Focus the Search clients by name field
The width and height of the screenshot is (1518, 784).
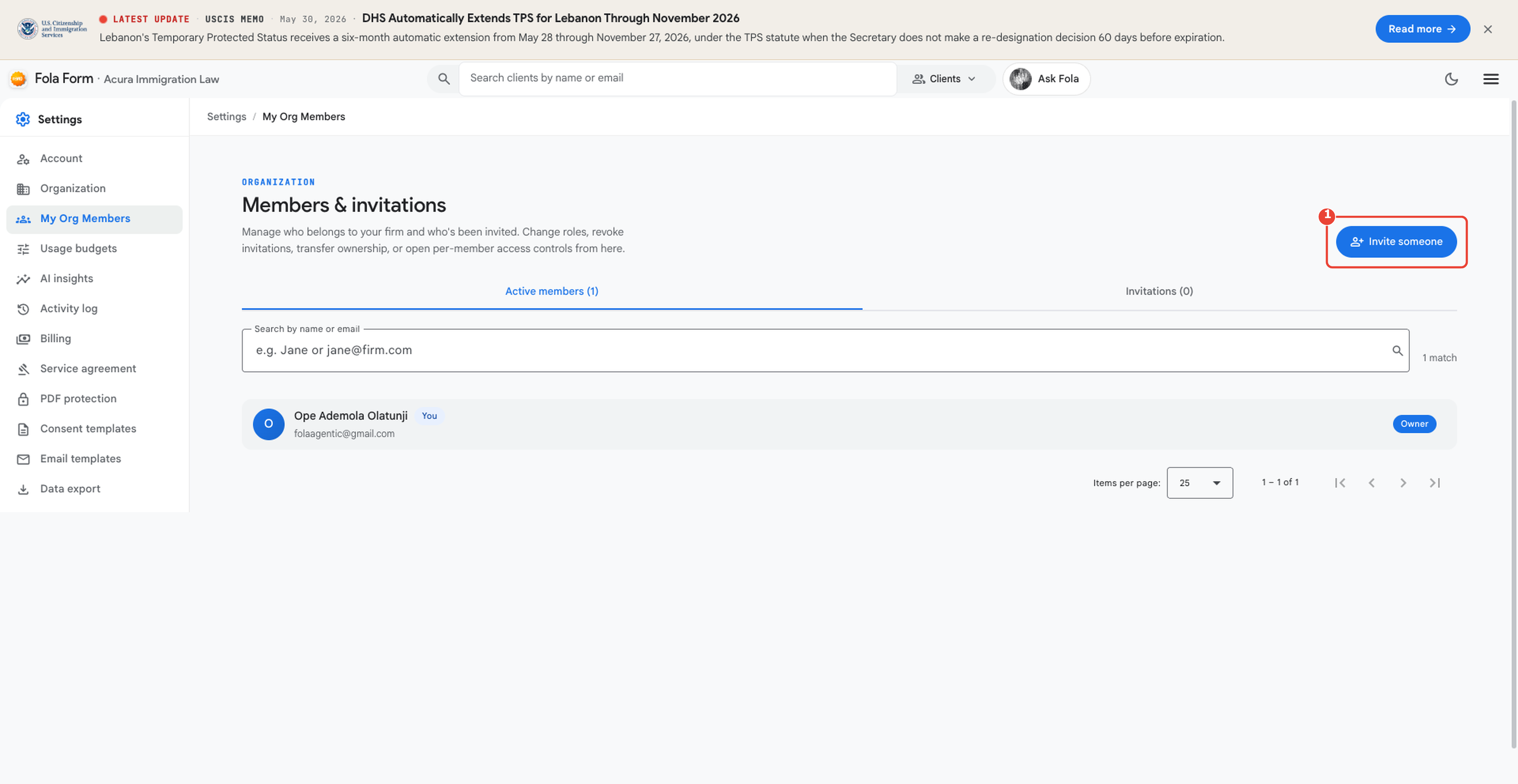(x=678, y=78)
